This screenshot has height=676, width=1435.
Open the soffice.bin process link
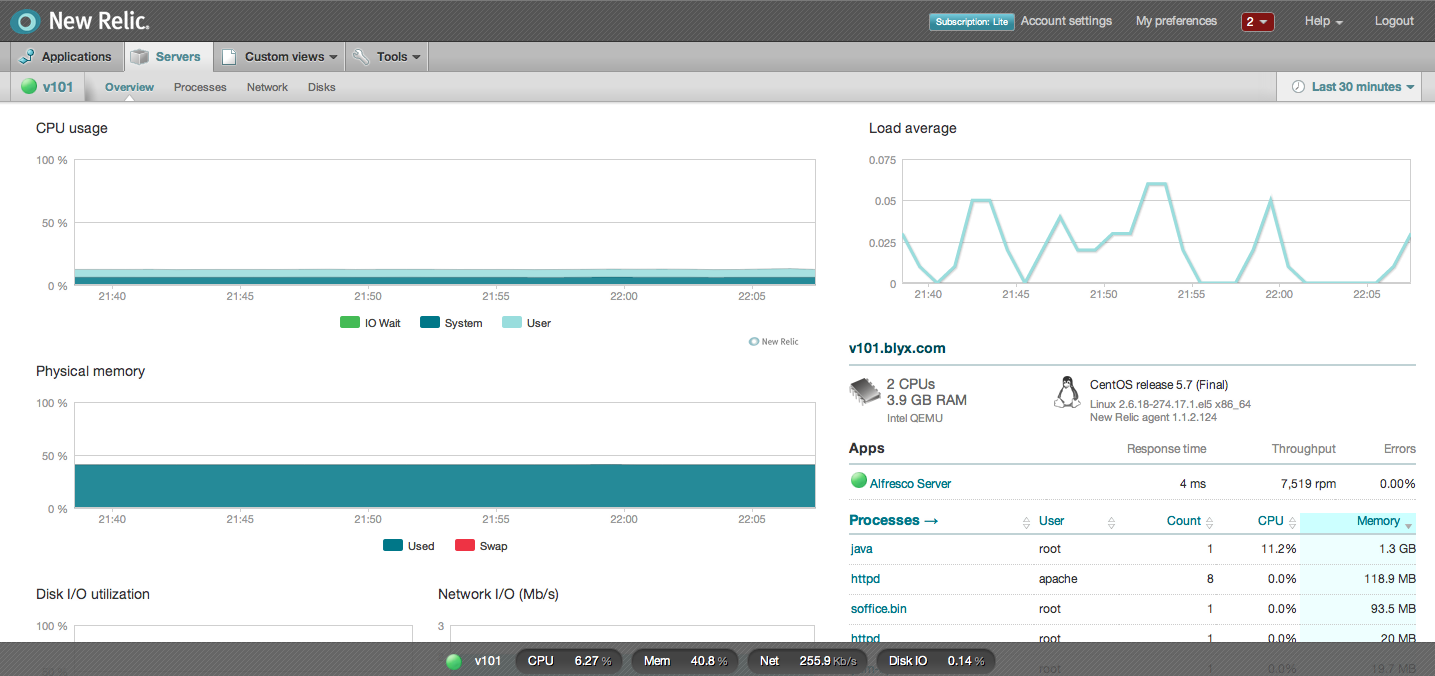tap(879, 608)
